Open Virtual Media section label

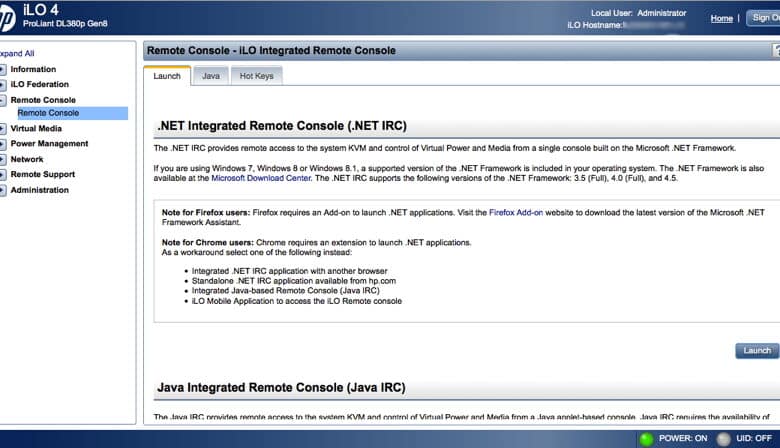pyautogui.click(x=36, y=129)
